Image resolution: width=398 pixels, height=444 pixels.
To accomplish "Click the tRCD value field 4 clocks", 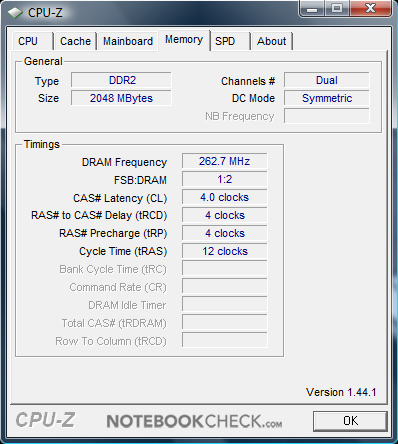I will pos(225,215).
